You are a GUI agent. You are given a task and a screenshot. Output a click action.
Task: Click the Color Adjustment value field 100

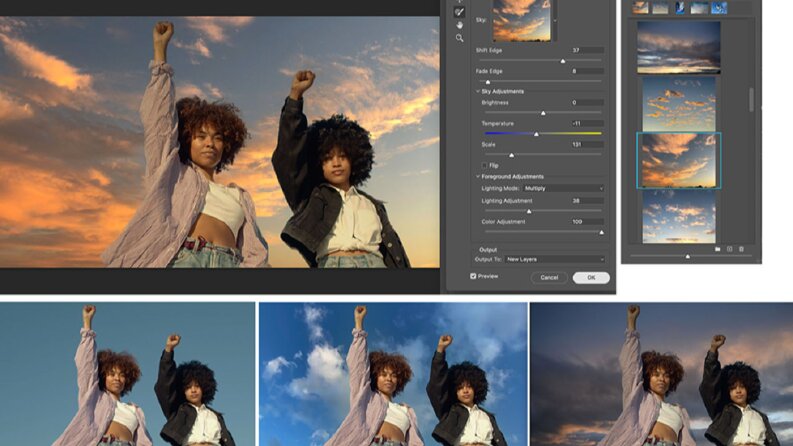pos(587,221)
